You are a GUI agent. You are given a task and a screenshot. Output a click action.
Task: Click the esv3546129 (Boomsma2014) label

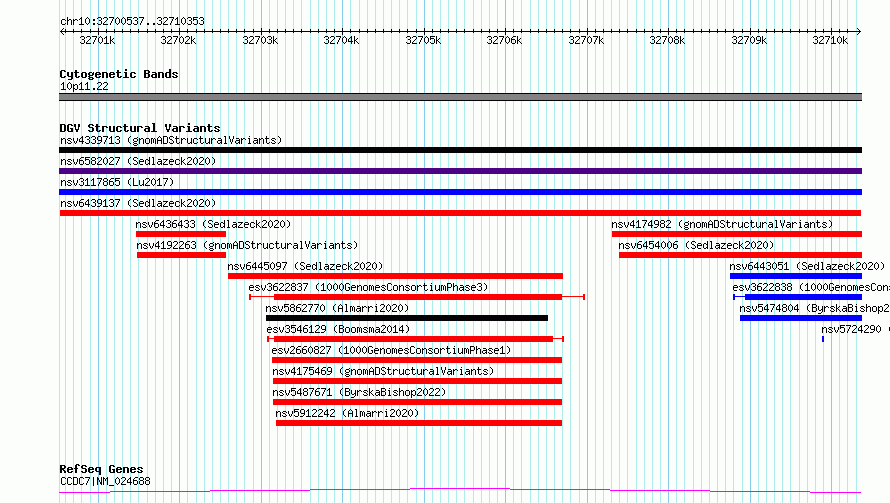[x=338, y=329]
